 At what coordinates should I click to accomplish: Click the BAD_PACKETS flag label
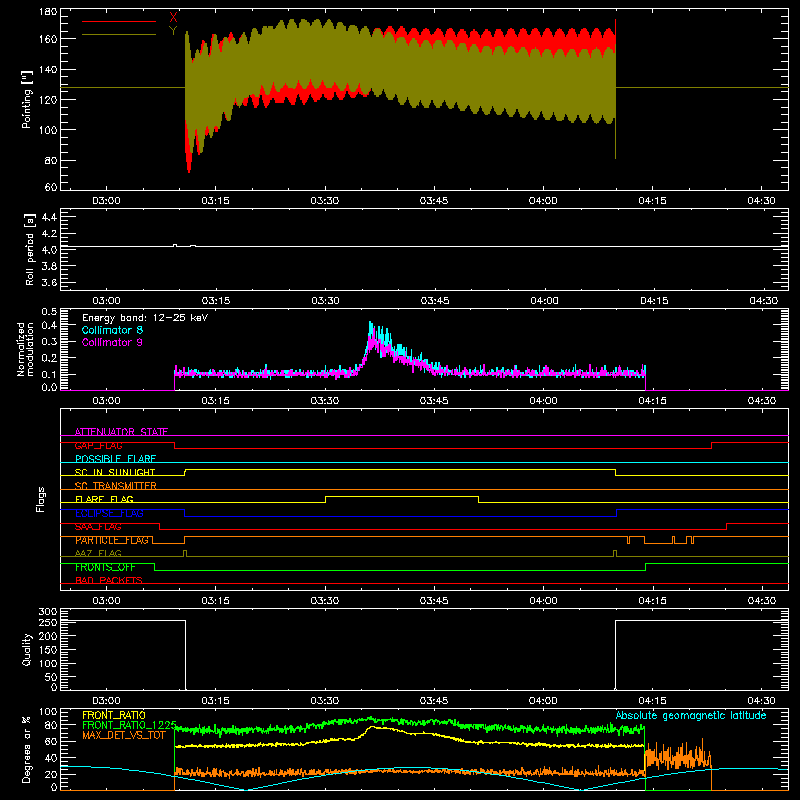coord(109,580)
